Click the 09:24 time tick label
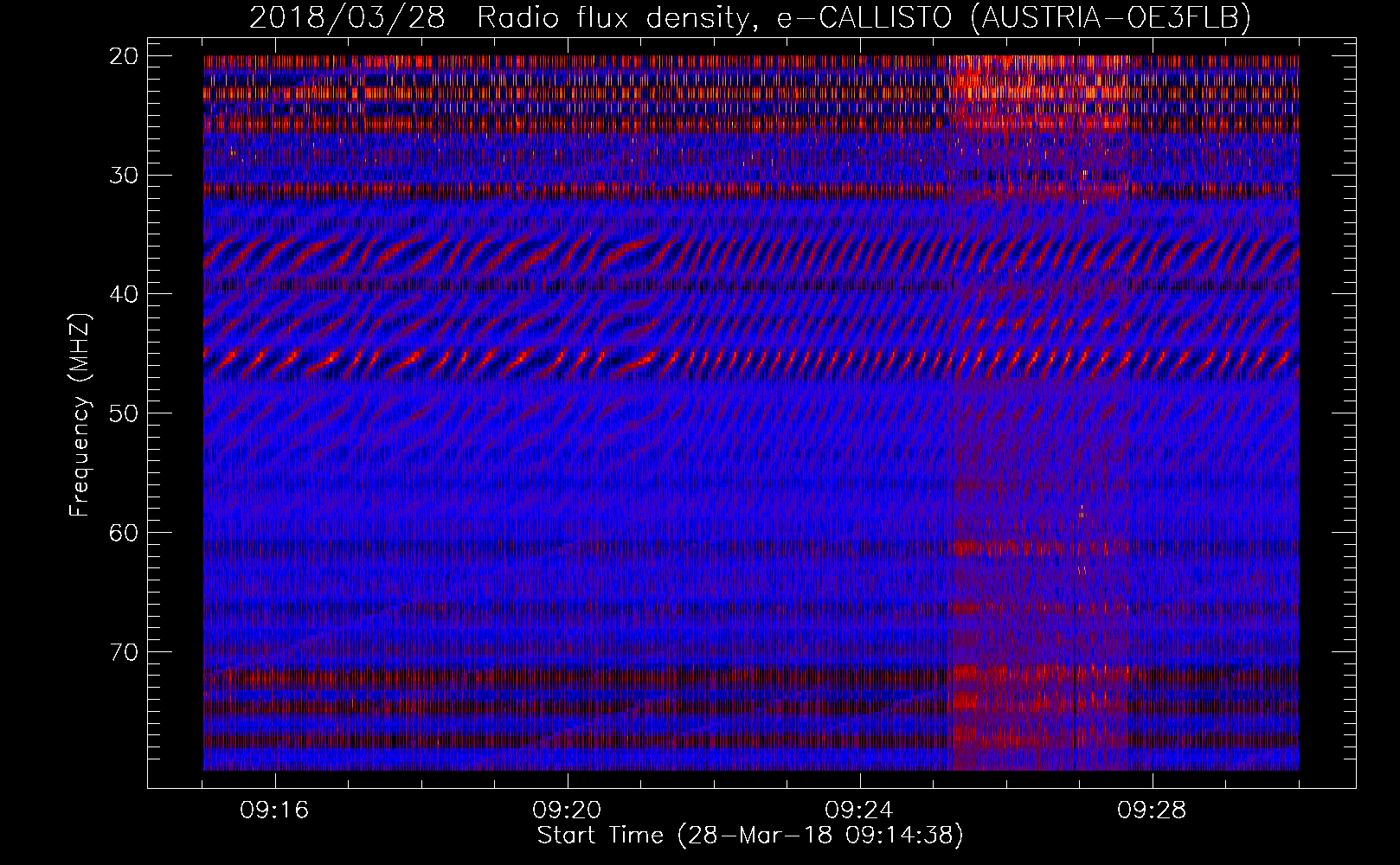The height and width of the screenshot is (865, 1400). pyautogui.click(x=859, y=811)
